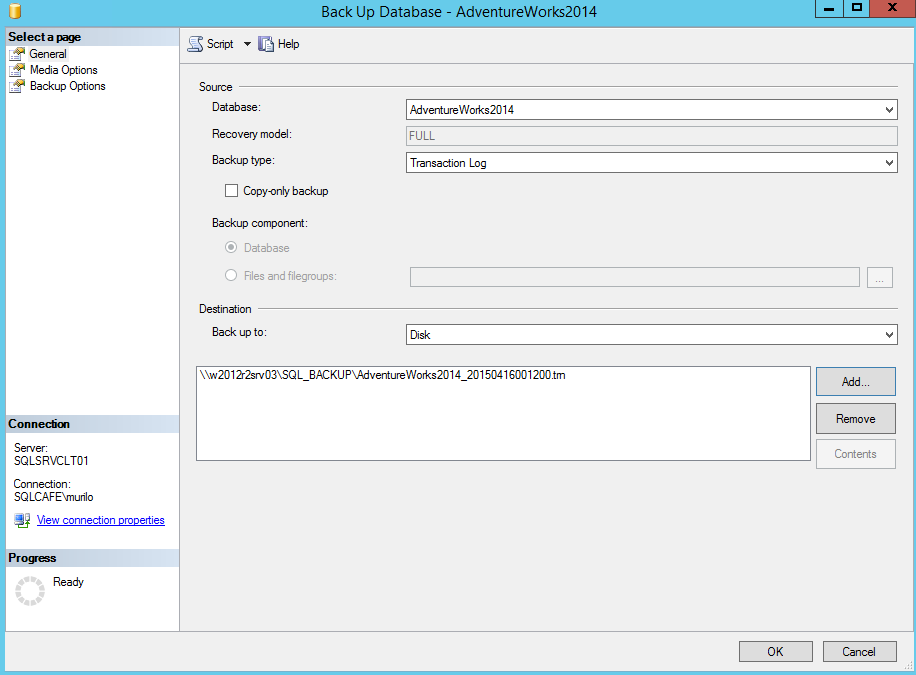916x675 pixels.
Task: Click the Ready progress spinner icon
Action: point(30,591)
